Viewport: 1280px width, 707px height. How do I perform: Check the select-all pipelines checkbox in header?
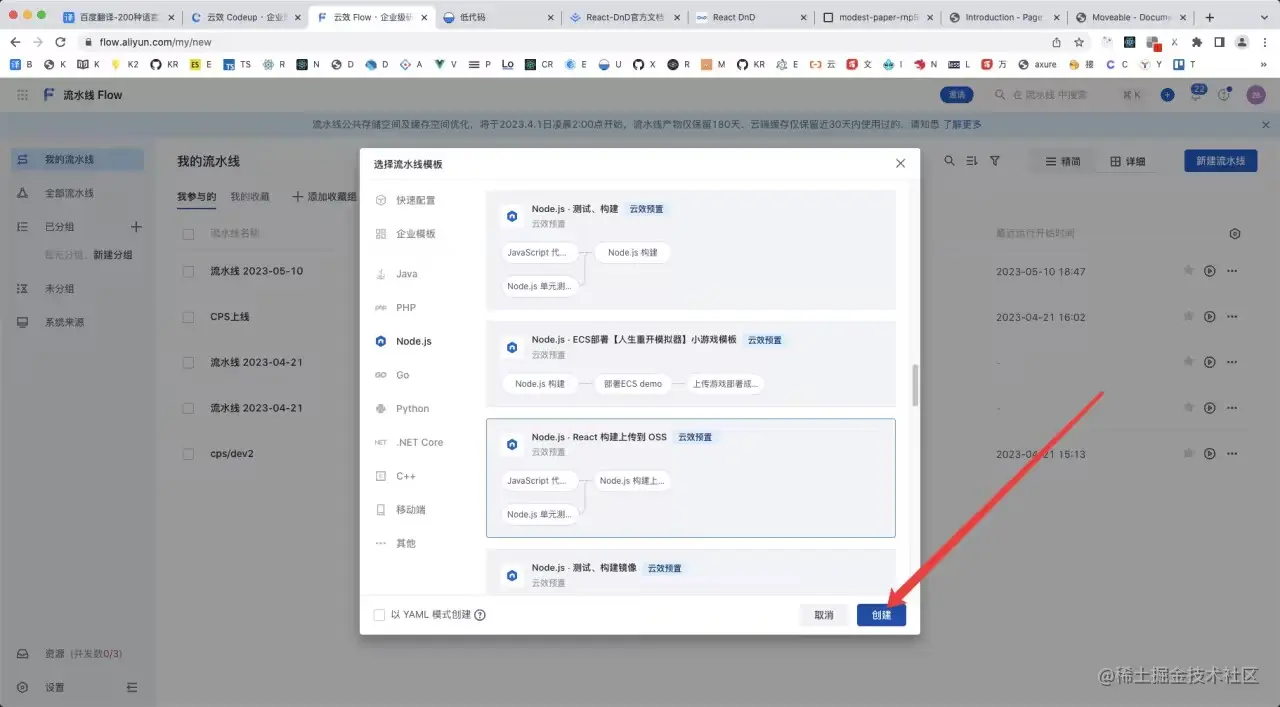coord(188,234)
